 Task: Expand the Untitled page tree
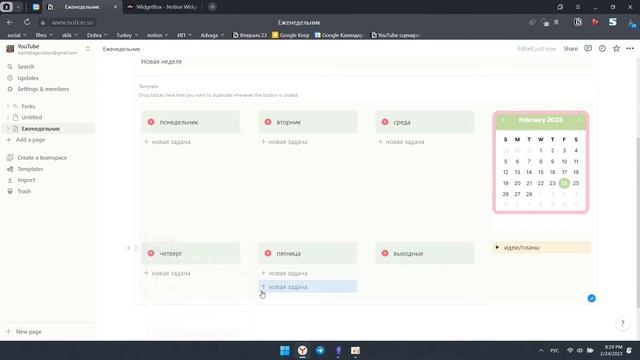[8, 117]
